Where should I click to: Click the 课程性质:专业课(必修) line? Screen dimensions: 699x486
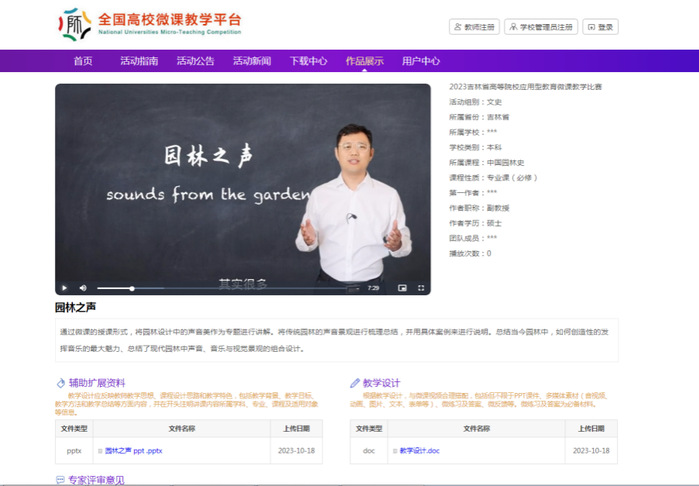point(493,178)
